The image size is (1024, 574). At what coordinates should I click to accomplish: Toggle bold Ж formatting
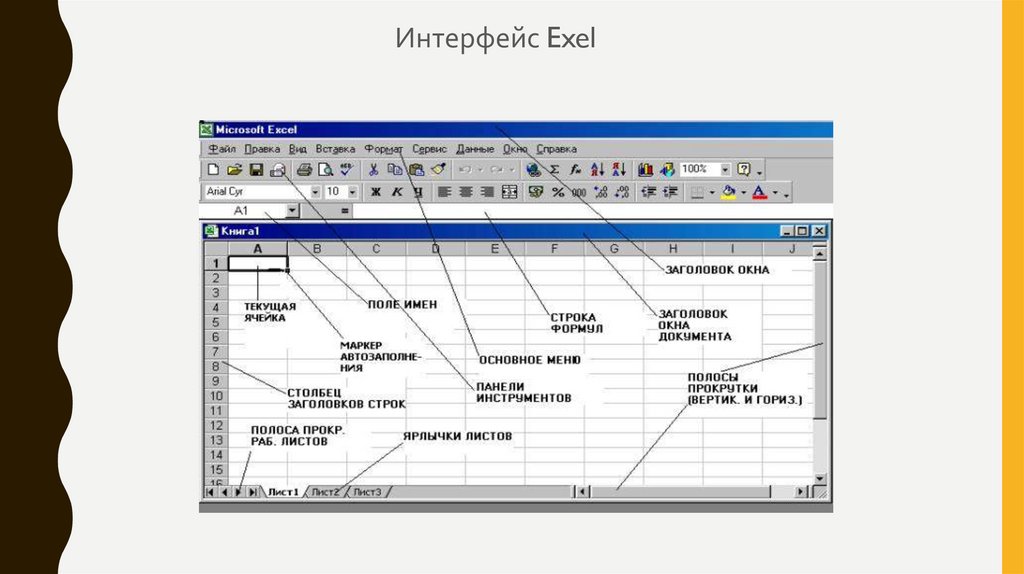click(376, 192)
